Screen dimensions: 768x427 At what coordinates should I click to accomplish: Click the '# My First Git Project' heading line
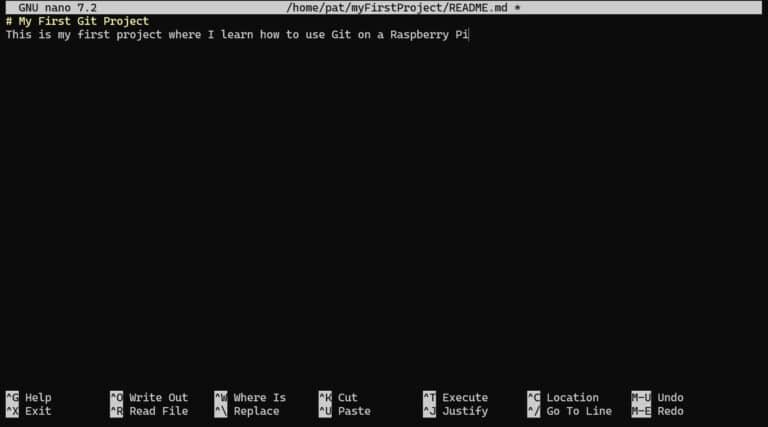tap(77, 21)
